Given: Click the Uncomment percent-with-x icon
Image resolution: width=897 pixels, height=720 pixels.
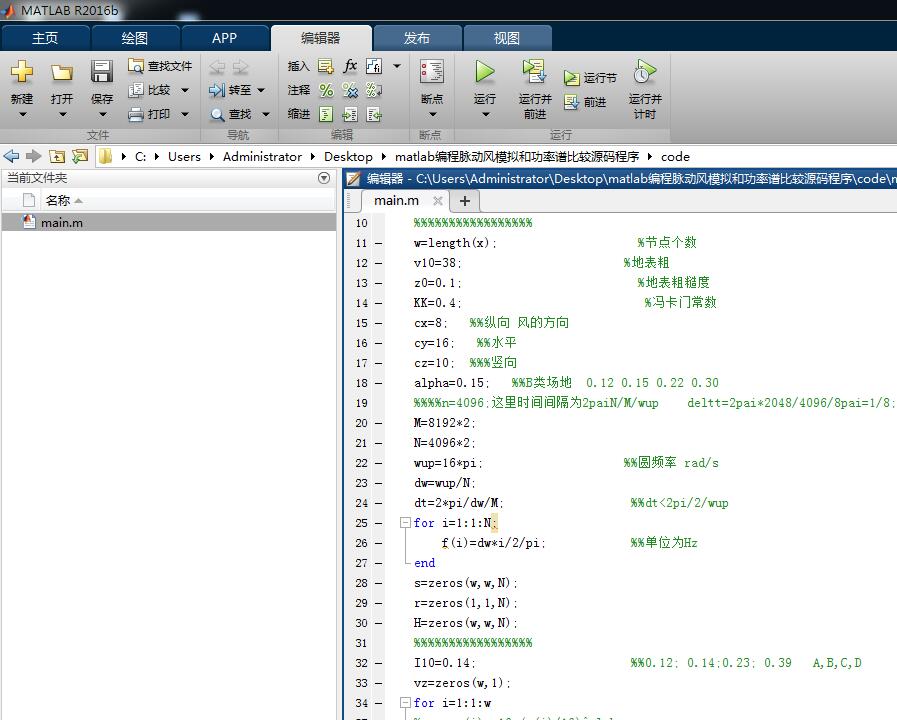Looking at the screenshot, I should tap(350, 90).
